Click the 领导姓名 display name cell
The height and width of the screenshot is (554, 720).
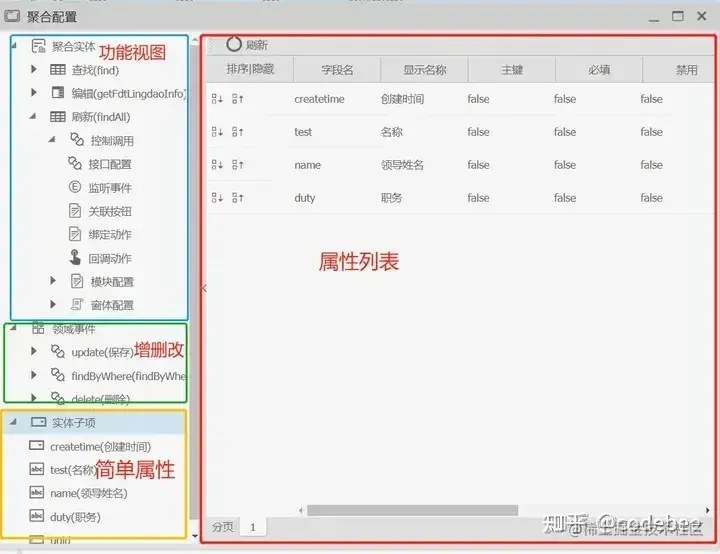pyautogui.click(x=402, y=164)
